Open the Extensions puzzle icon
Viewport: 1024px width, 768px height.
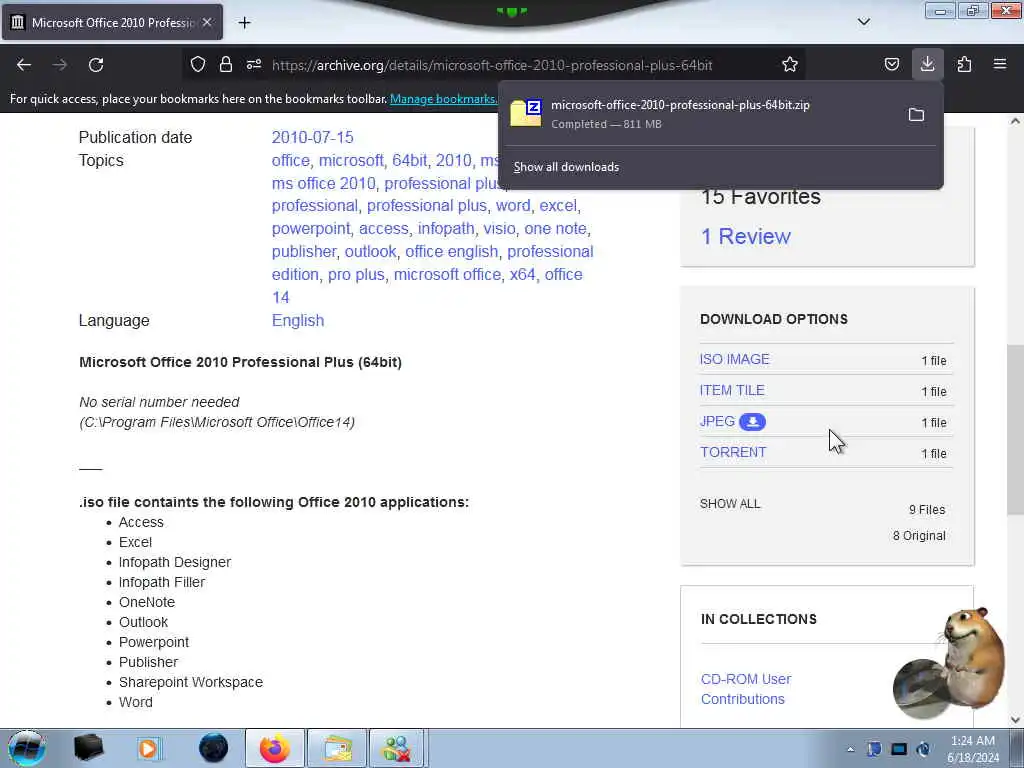coord(964,64)
